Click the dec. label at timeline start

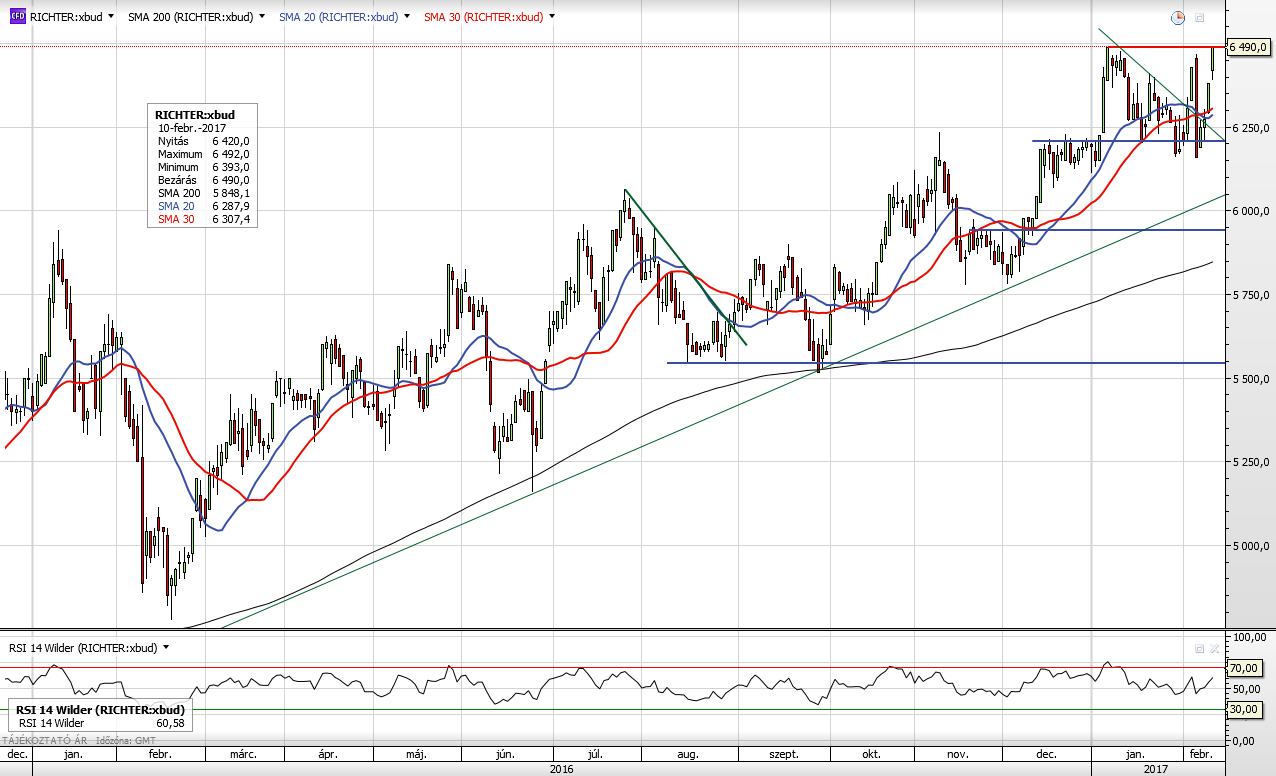(x=17, y=753)
